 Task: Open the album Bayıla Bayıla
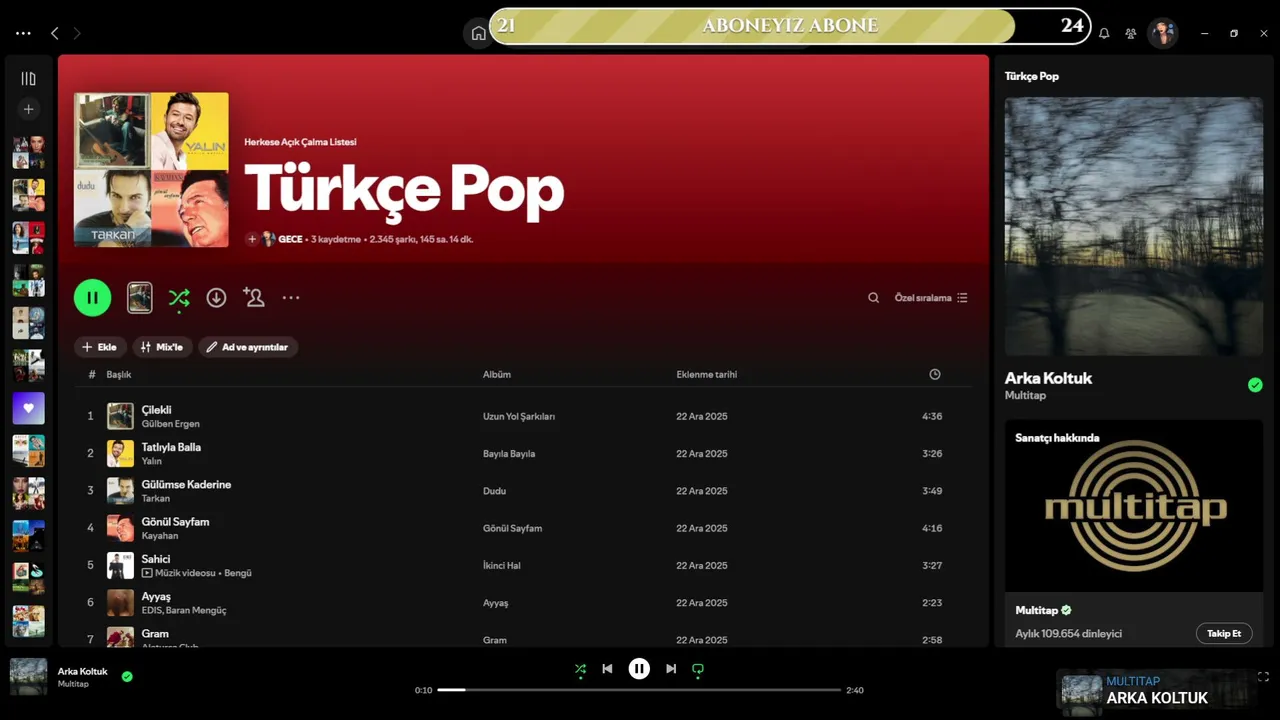click(x=509, y=454)
